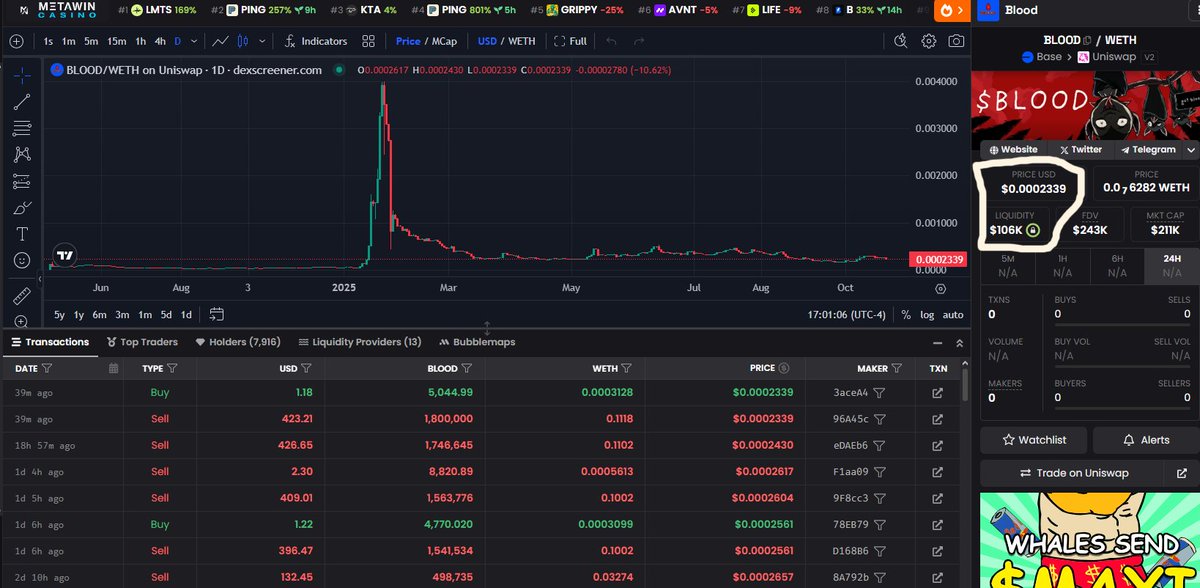Screen dimensions: 1200x588
Task: Open chart settings gear icon
Action: [929, 41]
